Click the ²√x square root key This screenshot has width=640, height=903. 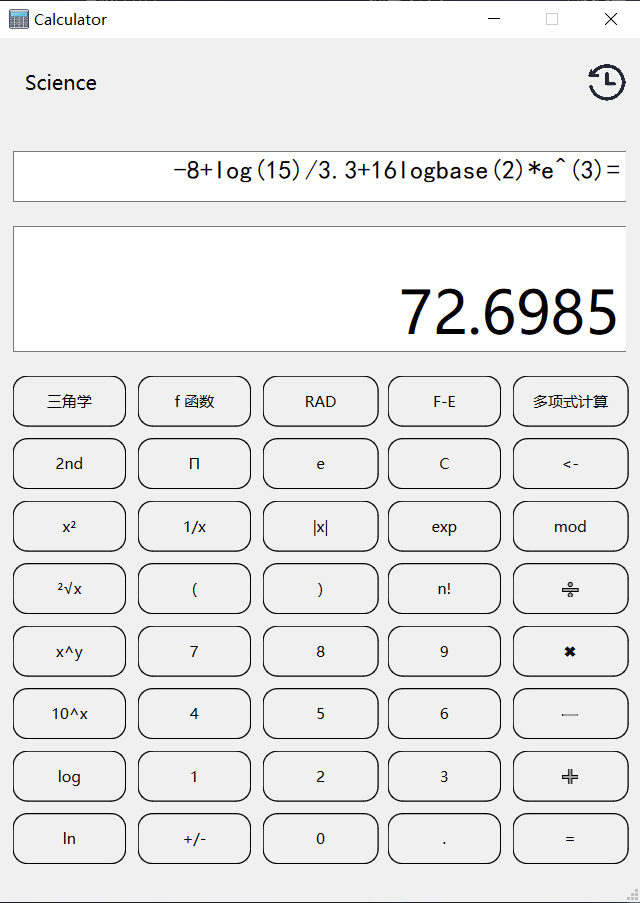69,589
